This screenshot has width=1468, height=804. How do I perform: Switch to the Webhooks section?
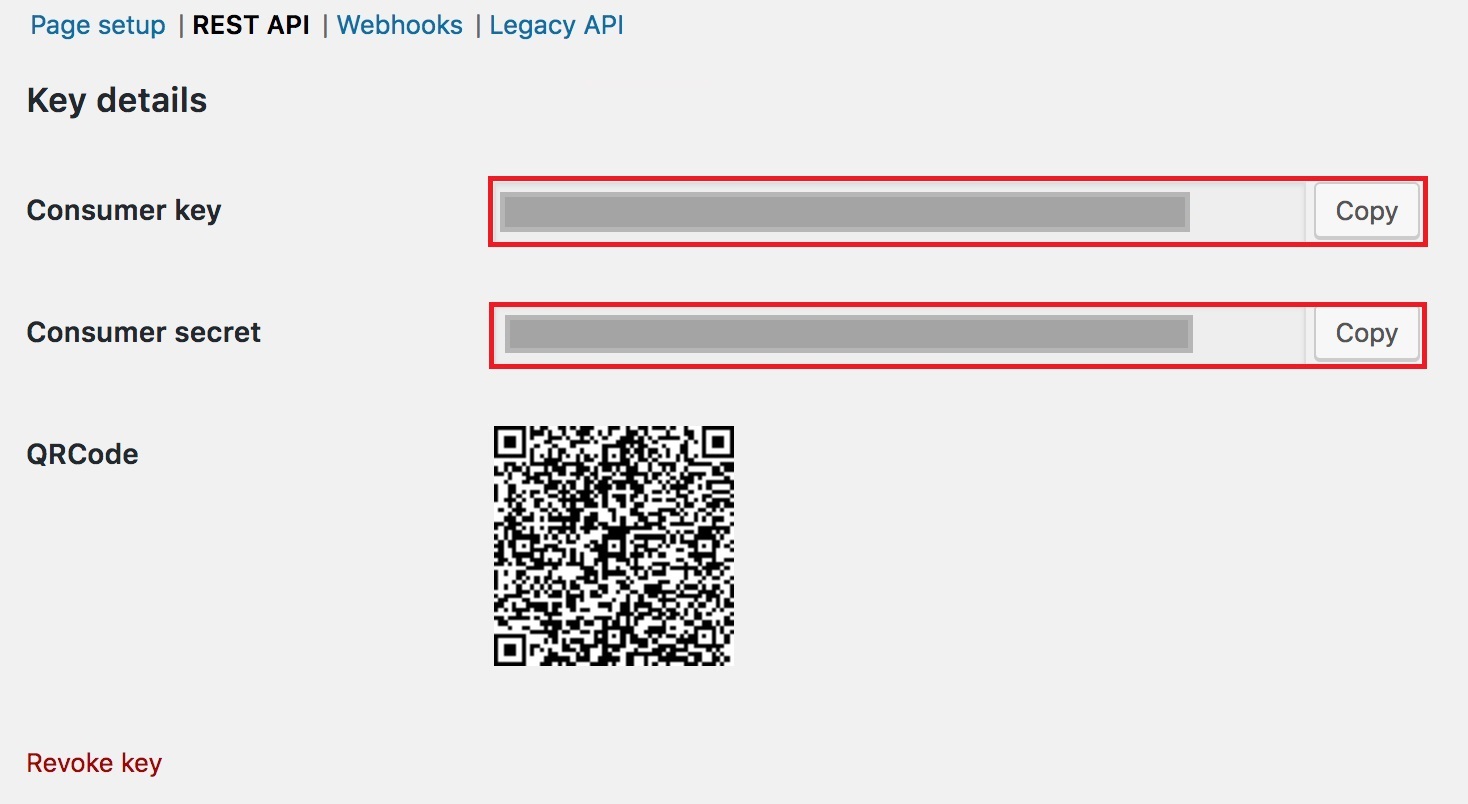coord(400,25)
